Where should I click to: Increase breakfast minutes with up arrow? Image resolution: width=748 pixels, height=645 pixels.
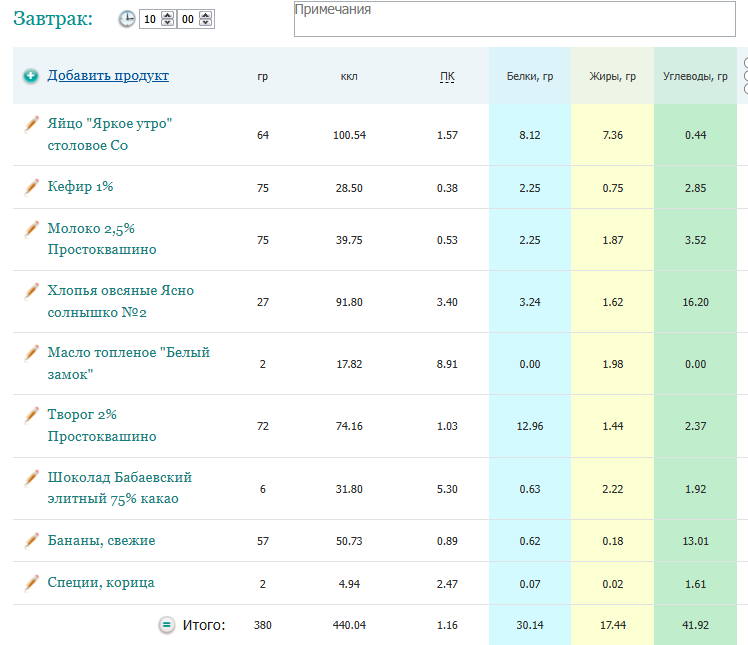pyautogui.click(x=206, y=15)
